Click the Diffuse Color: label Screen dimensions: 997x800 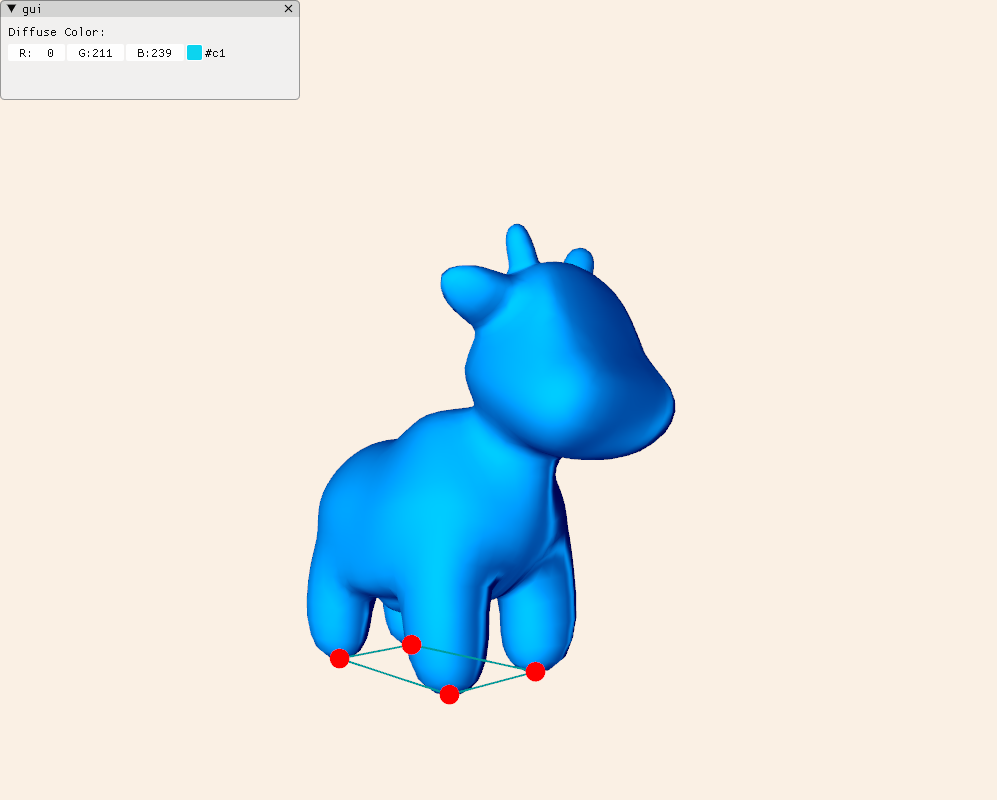pos(57,32)
